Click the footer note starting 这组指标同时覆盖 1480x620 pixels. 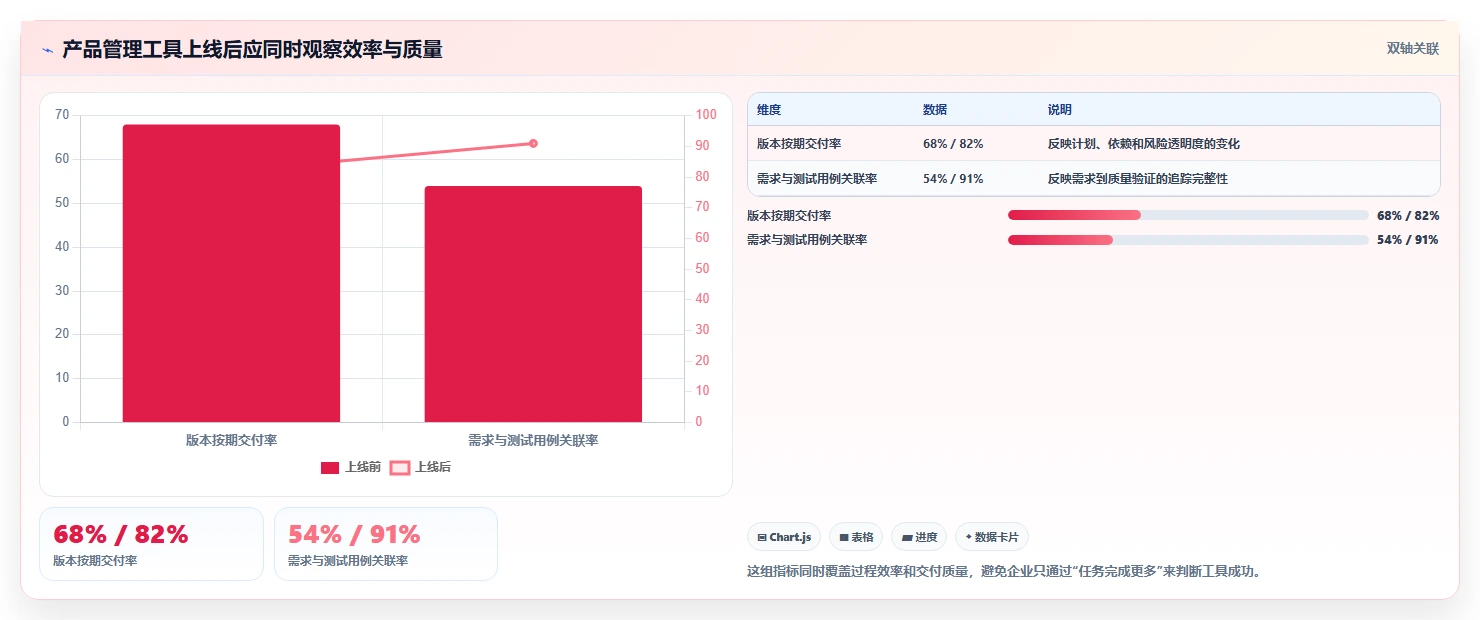coord(1004,571)
